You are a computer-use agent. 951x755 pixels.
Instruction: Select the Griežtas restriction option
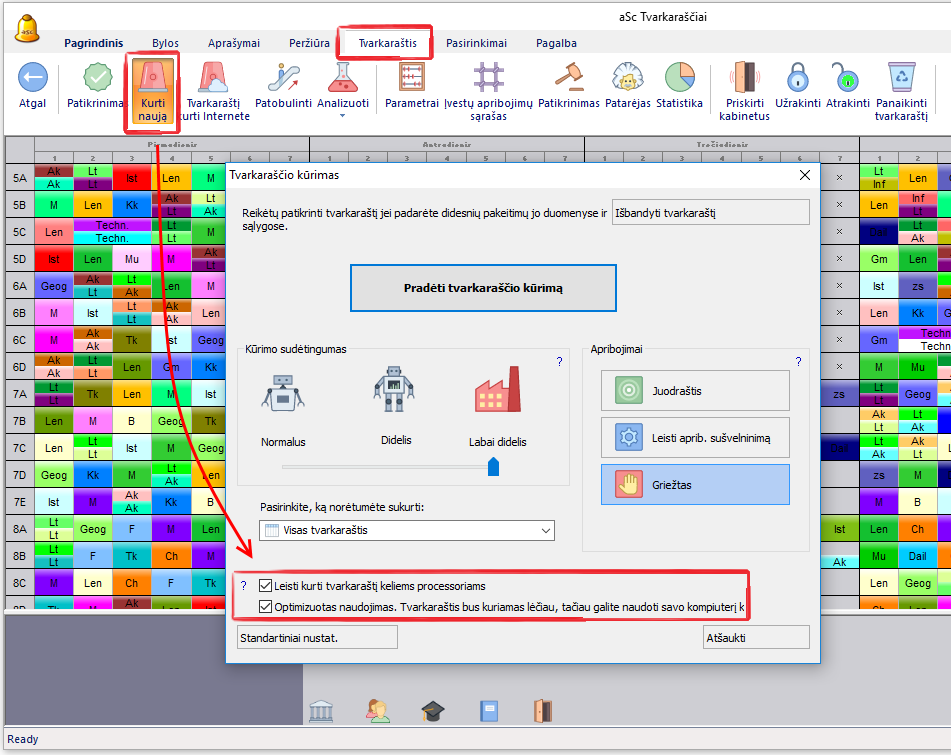pos(695,484)
